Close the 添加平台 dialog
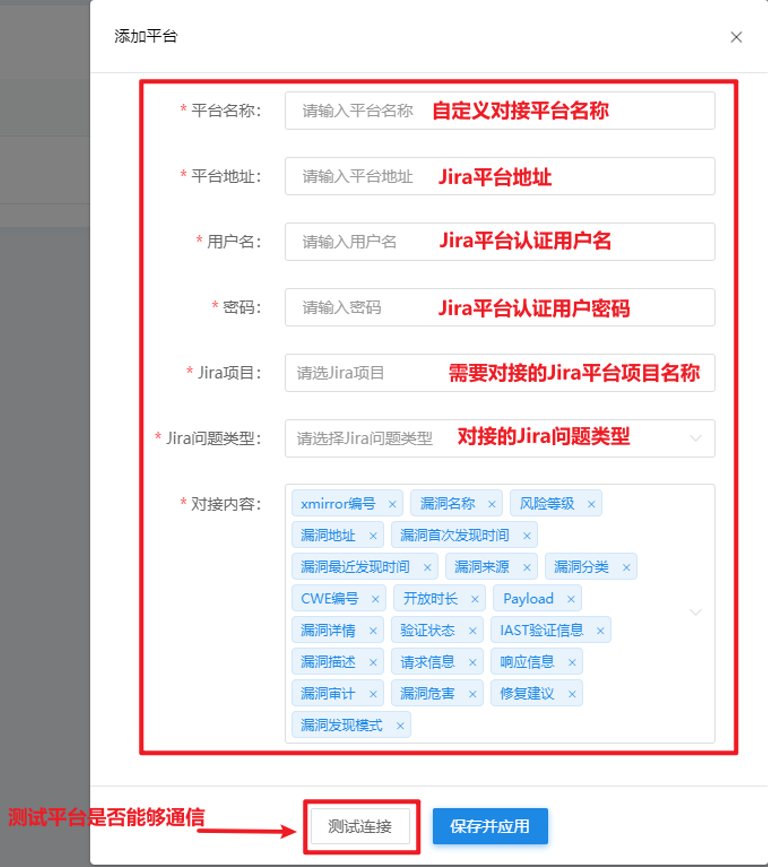The height and width of the screenshot is (867, 768). click(736, 37)
